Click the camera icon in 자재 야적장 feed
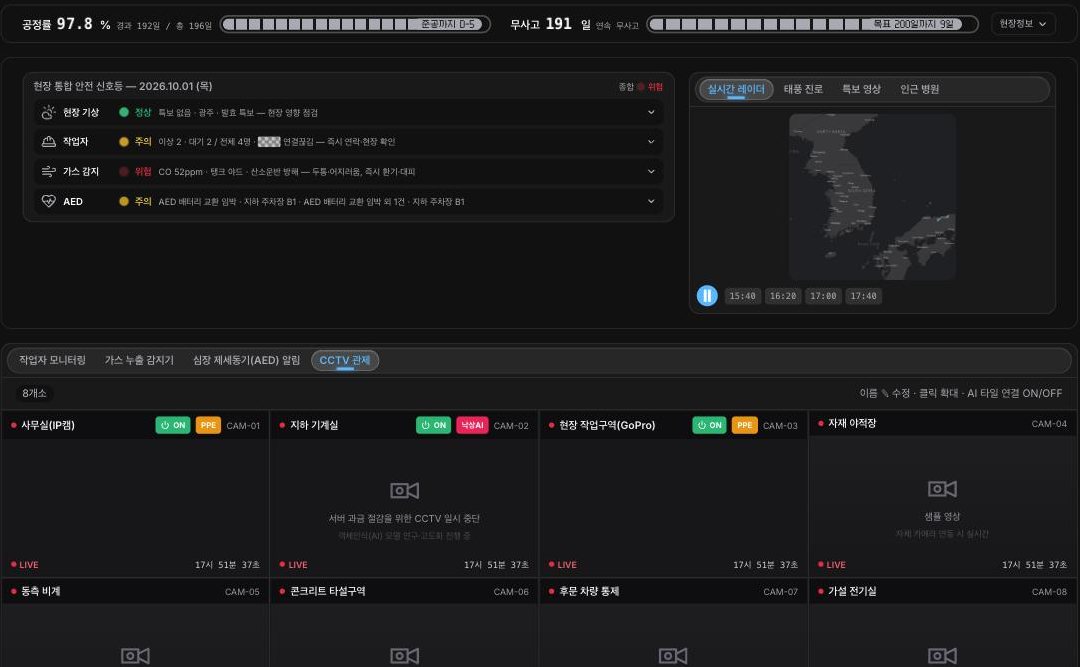This screenshot has width=1080, height=667. click(x=942, y=489)
